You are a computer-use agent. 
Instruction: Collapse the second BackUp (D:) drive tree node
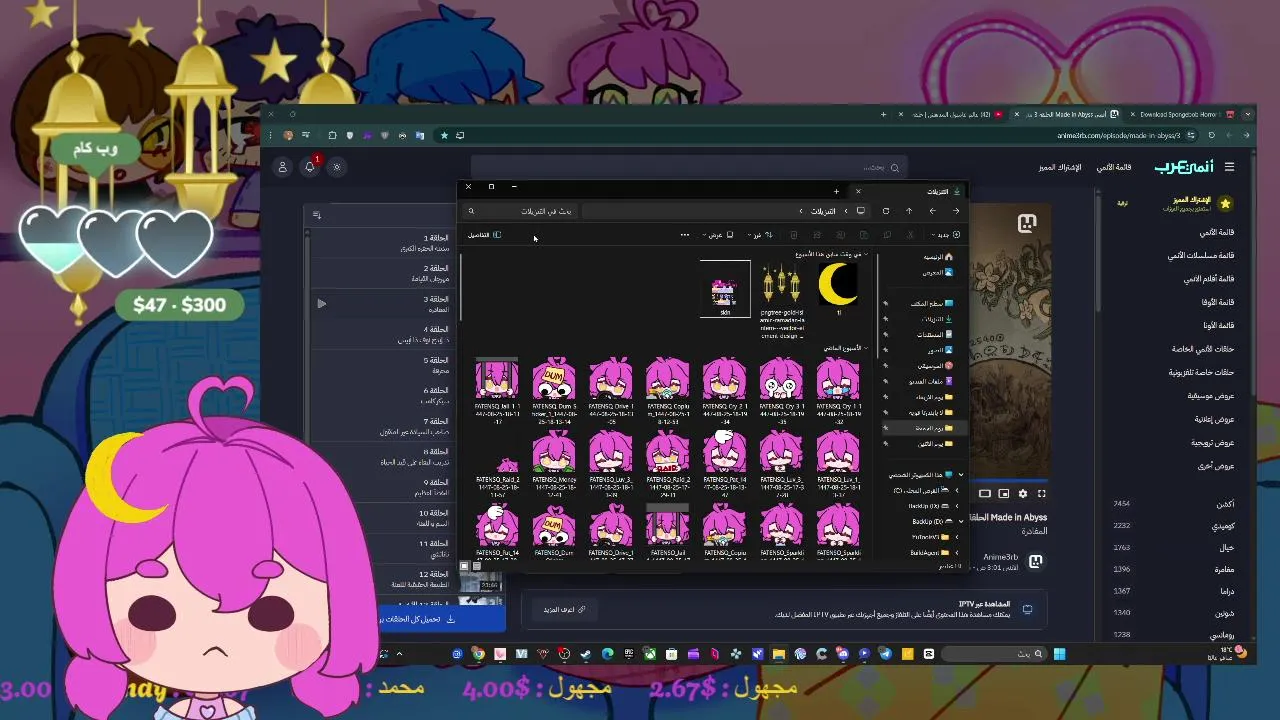tap(961, 521)
